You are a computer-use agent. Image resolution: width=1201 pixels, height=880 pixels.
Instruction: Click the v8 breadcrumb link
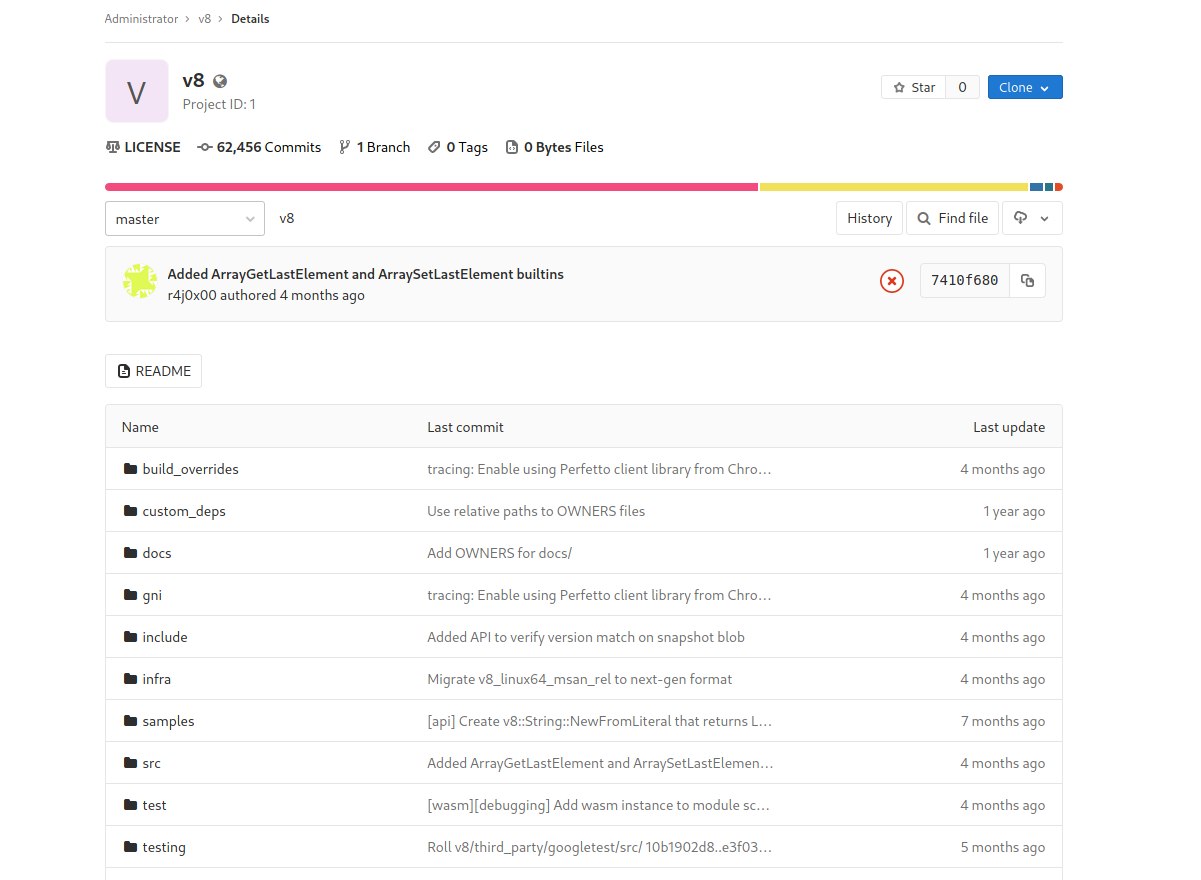[x=204, y=19]
